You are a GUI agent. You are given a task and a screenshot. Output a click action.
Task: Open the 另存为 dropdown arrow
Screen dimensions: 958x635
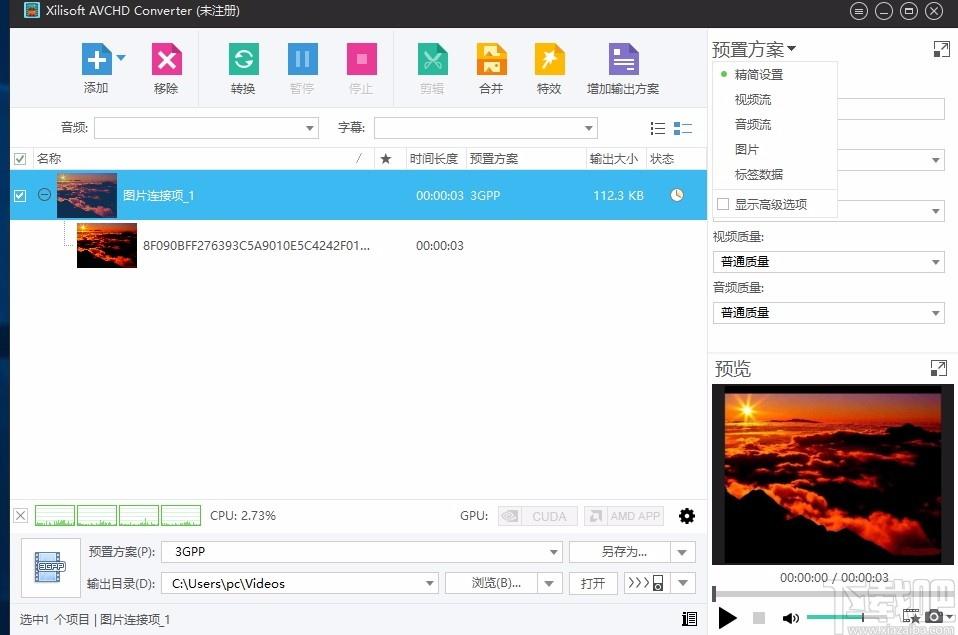pos(682,552)
